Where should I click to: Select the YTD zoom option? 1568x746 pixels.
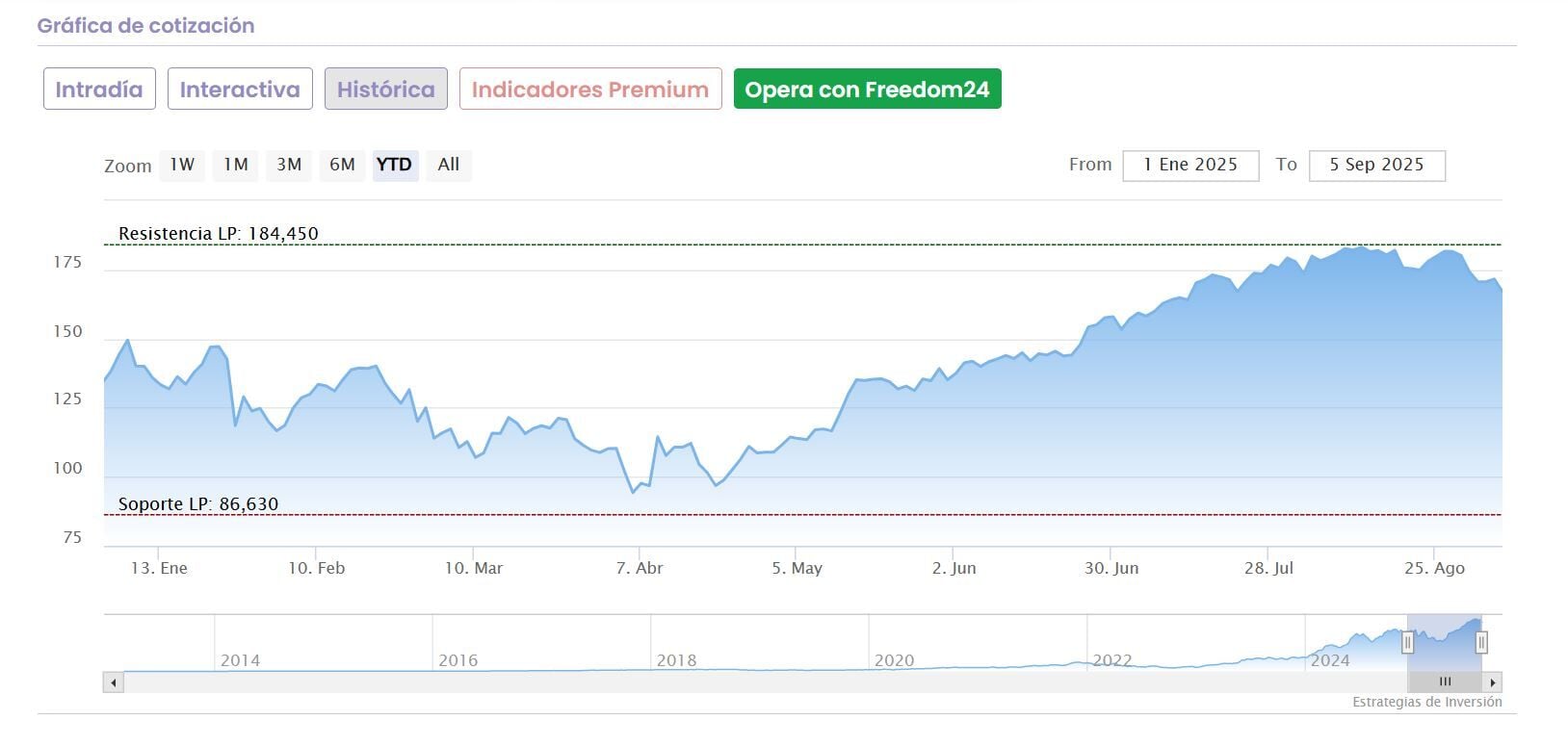point(395,165)
